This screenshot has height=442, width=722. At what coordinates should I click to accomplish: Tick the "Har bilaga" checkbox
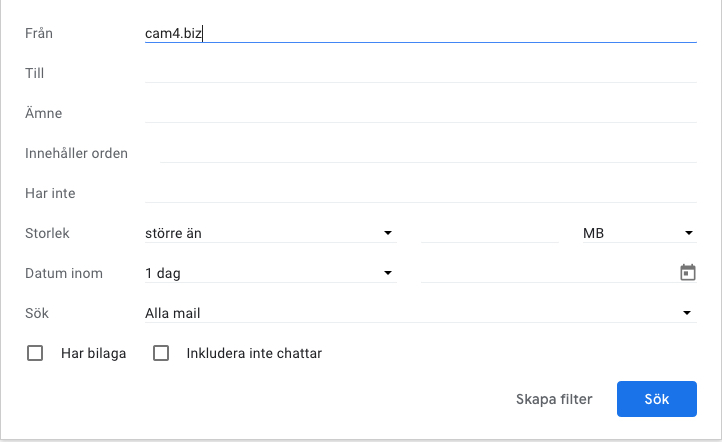36,353
